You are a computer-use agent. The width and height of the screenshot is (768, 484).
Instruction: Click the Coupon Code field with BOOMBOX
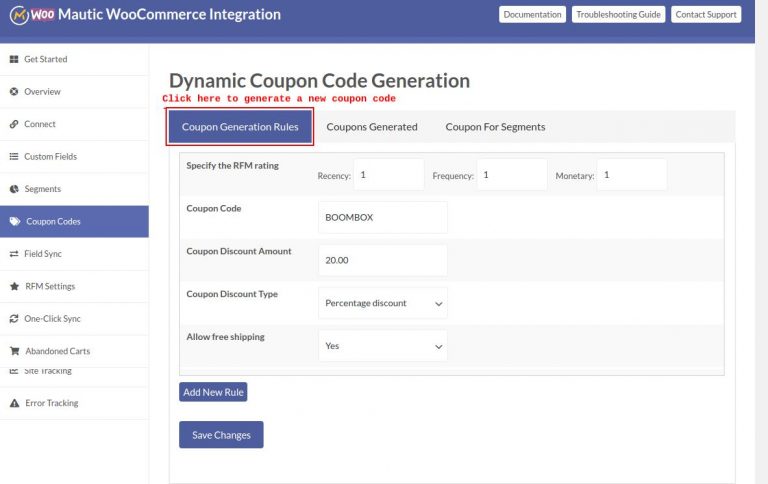tap(383, 217)
